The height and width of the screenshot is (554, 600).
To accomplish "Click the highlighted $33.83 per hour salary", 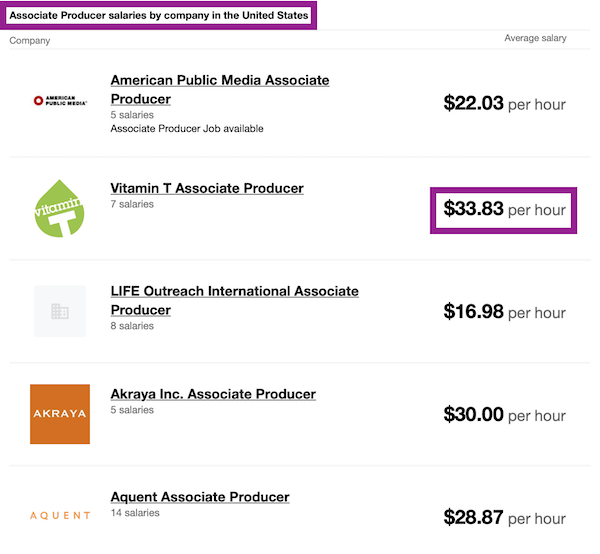I will (x=504, y=210).
